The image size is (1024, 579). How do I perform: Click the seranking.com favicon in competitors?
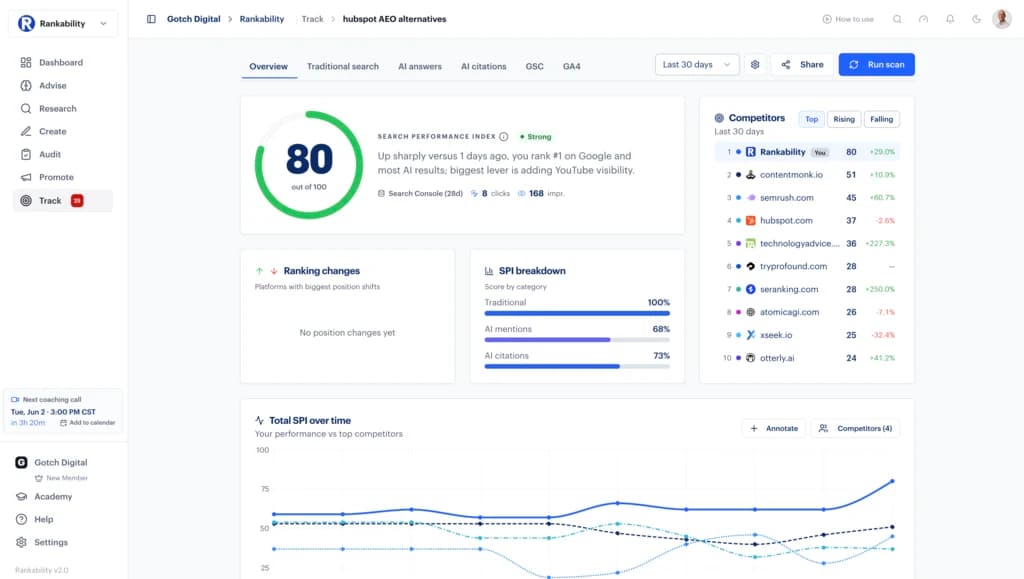click(750, 289)
